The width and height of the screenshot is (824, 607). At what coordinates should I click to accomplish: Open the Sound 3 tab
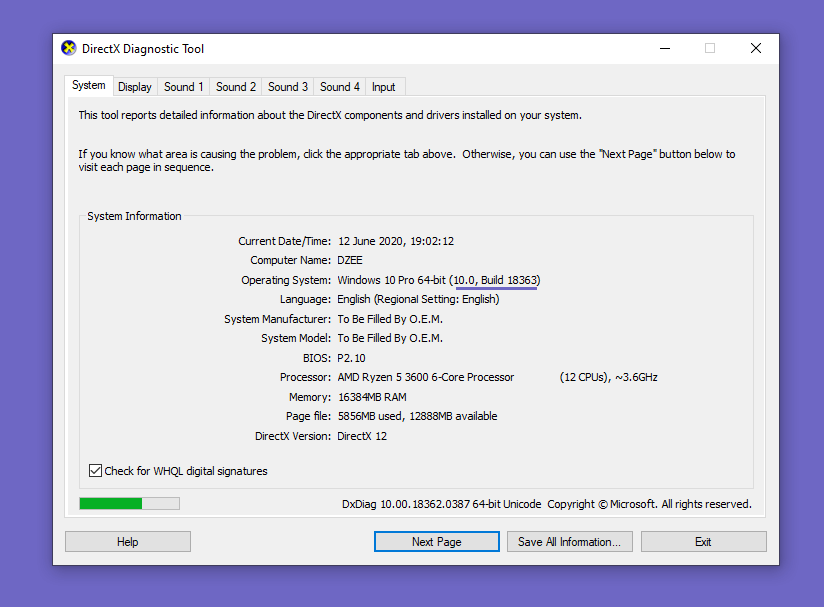287,87
